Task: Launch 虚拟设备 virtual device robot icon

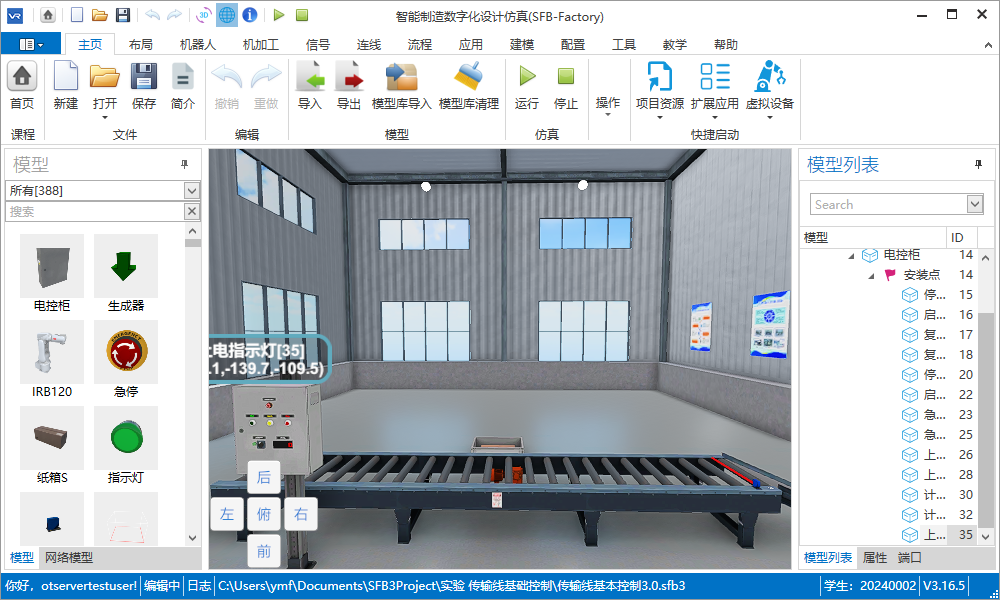Action: pos(769,77)
